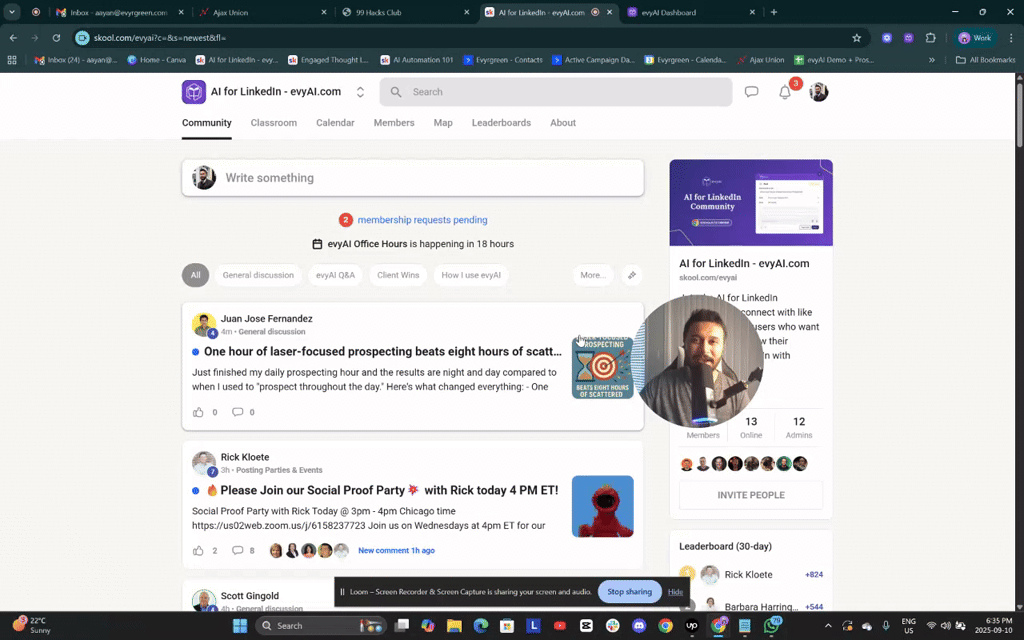Open the Leaderboards tab
The height and width of the screenshot is (640, 1024).
[x=502, y=123]
